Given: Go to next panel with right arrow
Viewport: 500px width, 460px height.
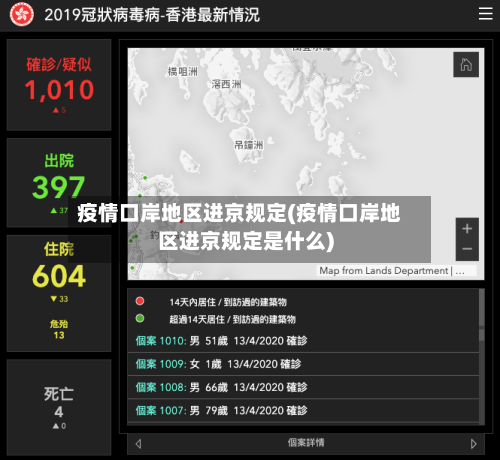Looking at the screenshot, I should [x=473, y=444].
